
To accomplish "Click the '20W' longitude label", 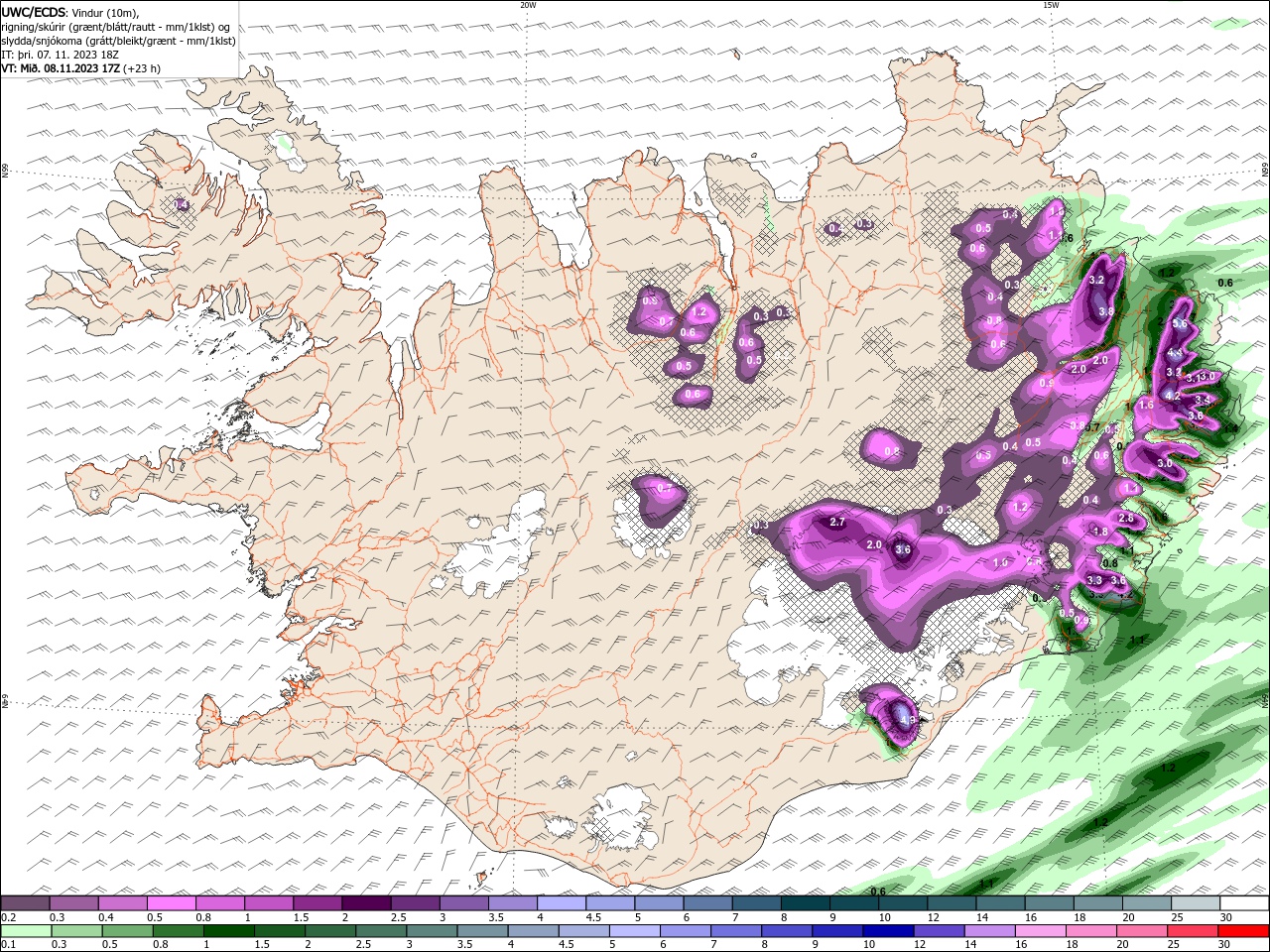I will pyautogui.click(x=528, y=5).
